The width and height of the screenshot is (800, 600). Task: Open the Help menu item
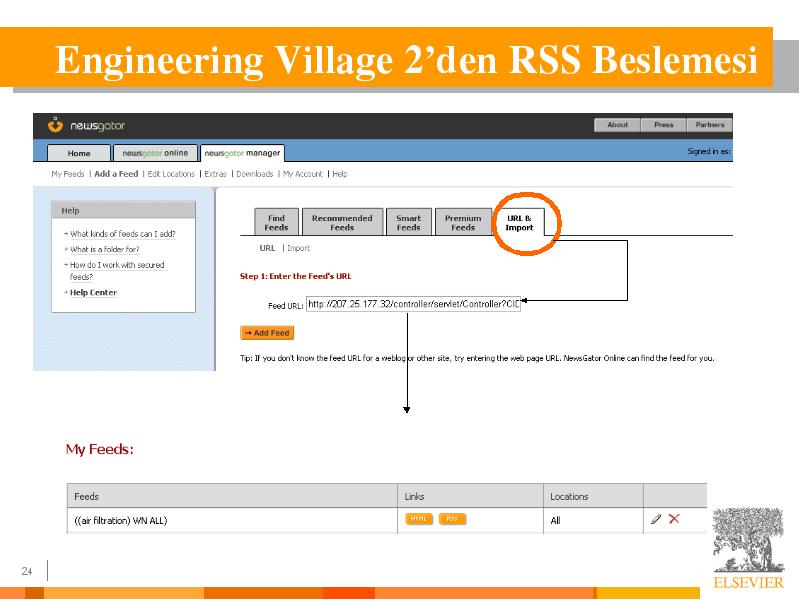(x=340, y=174)
